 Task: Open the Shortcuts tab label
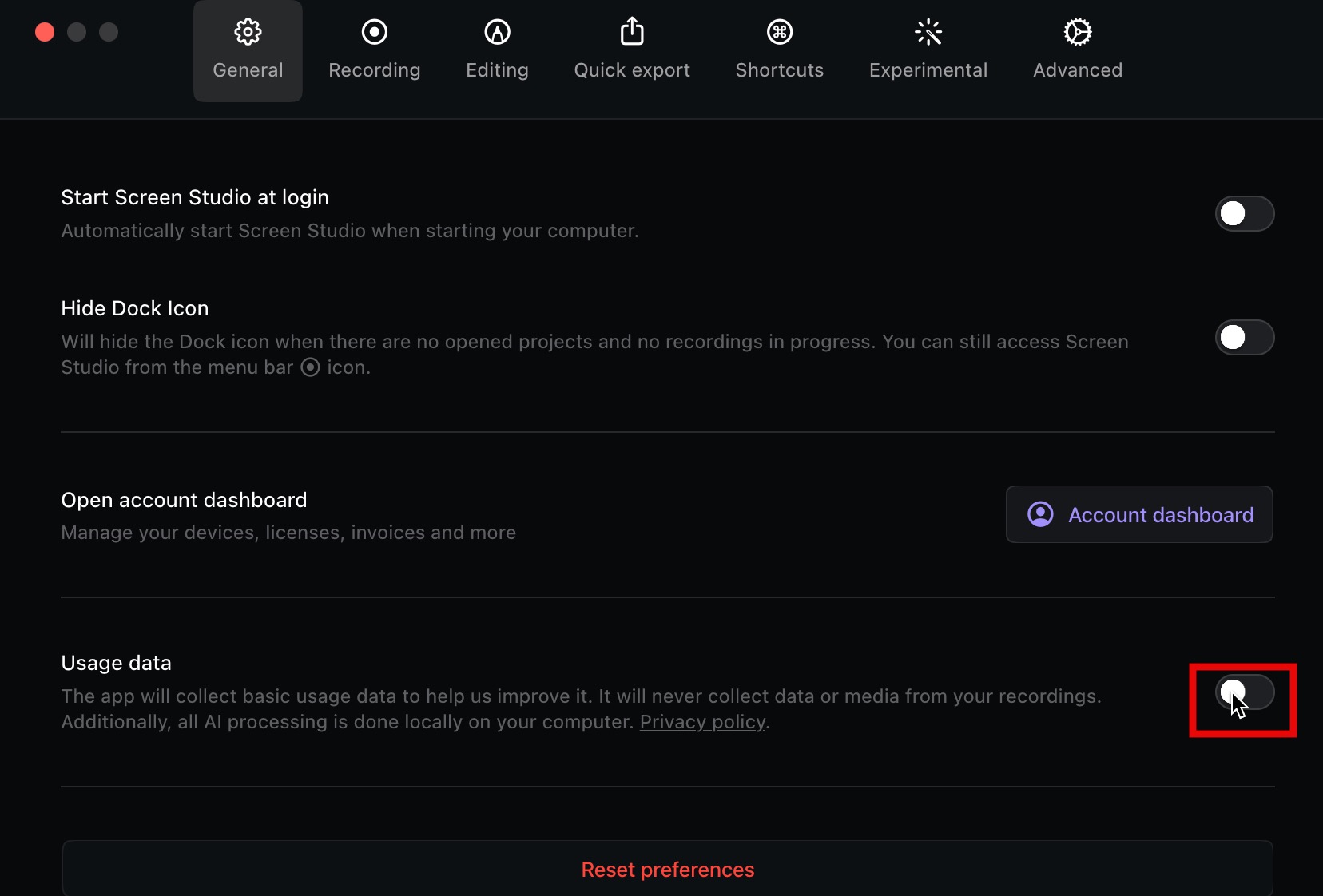[779, 70]
